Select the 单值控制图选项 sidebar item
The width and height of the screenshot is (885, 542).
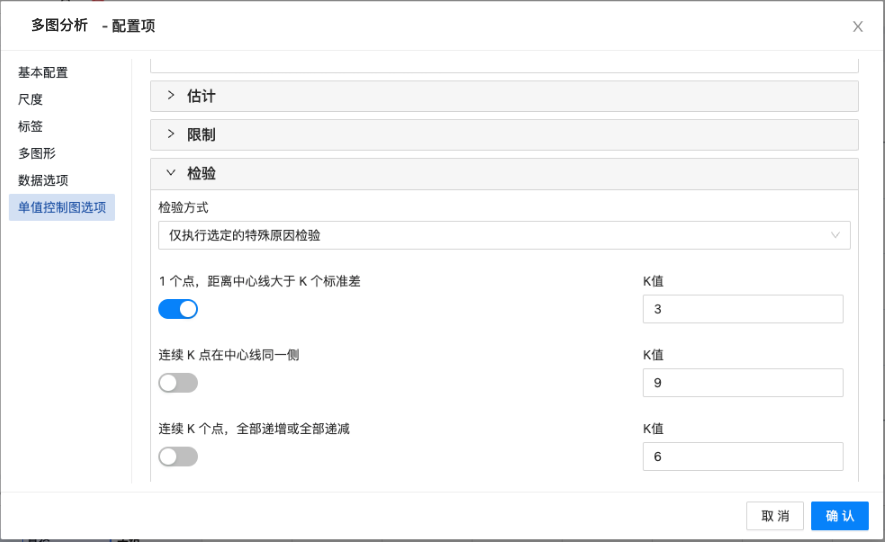(62, 208)
